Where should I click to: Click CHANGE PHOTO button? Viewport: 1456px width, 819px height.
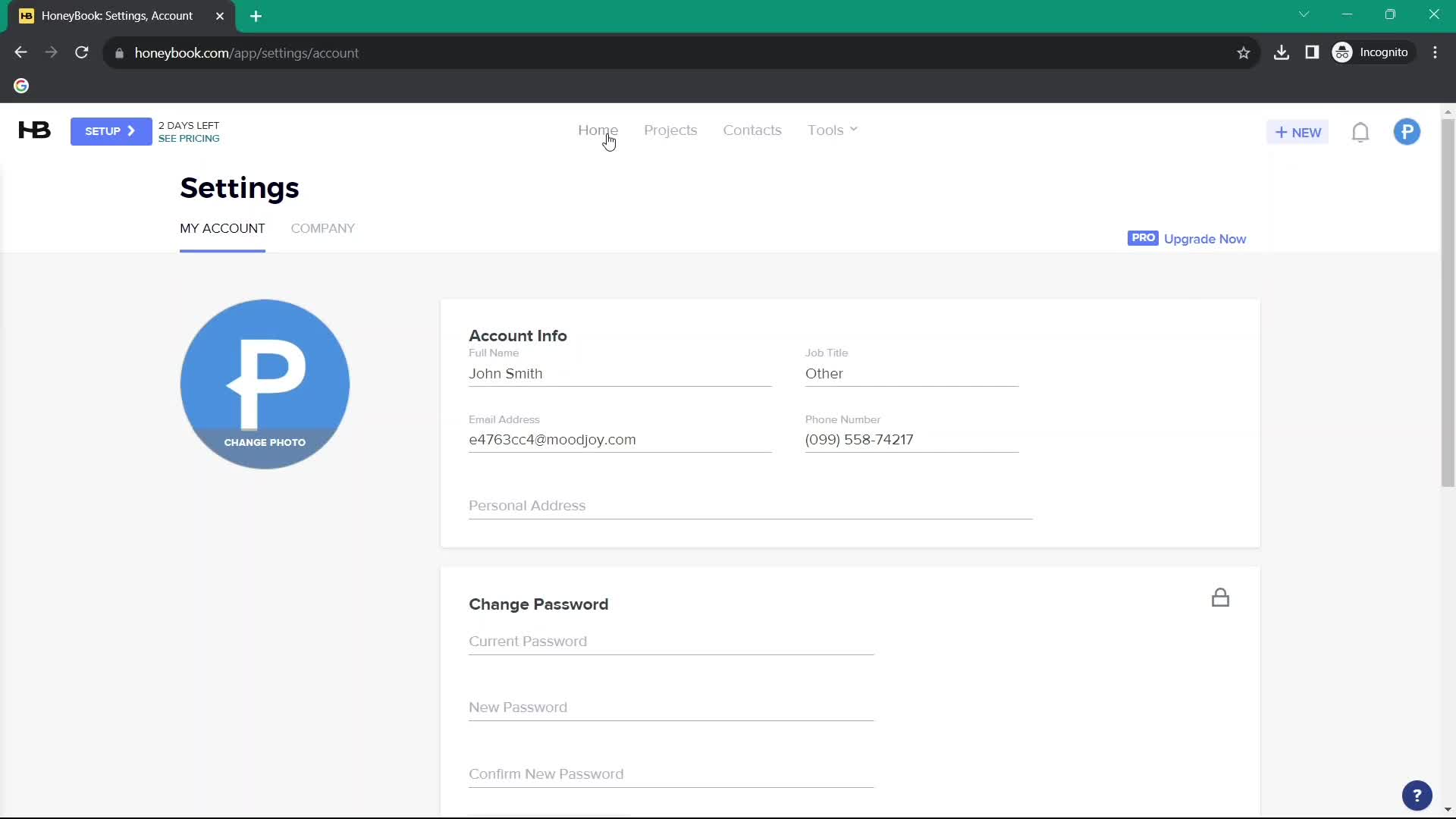pos(264,442)
